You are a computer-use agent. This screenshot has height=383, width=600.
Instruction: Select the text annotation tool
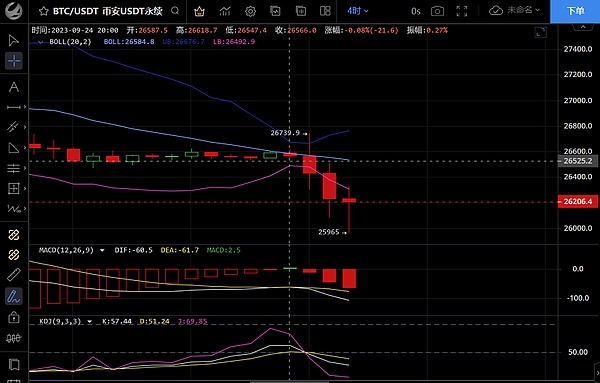[x=14, y=87]
